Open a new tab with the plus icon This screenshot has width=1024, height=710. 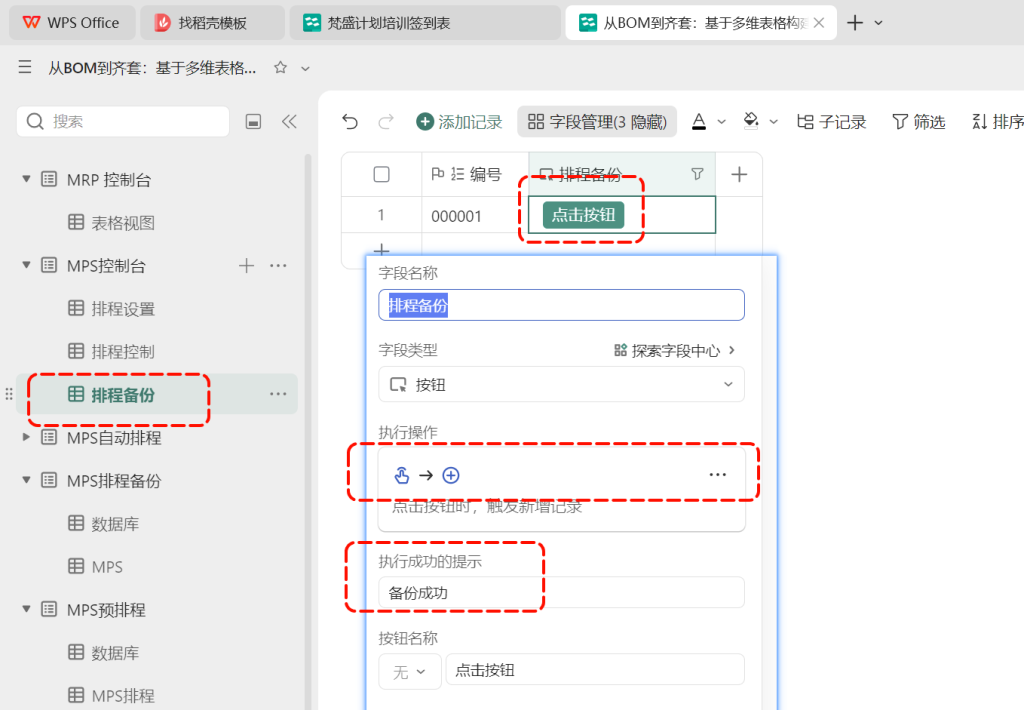pos(855,23)
